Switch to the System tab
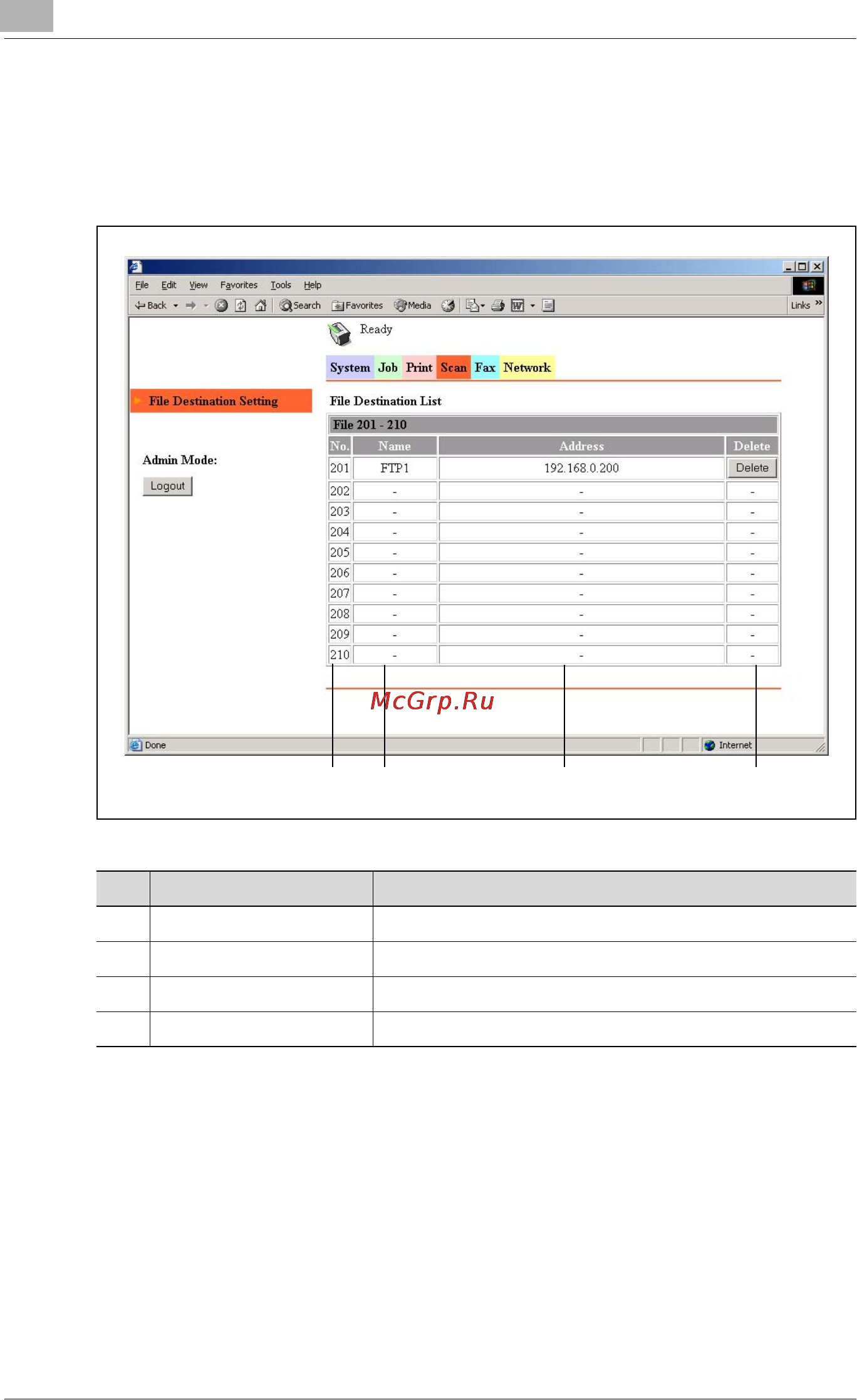This screenshot has width=857, height=1400. pyautogui.click(x=350, y=368)
